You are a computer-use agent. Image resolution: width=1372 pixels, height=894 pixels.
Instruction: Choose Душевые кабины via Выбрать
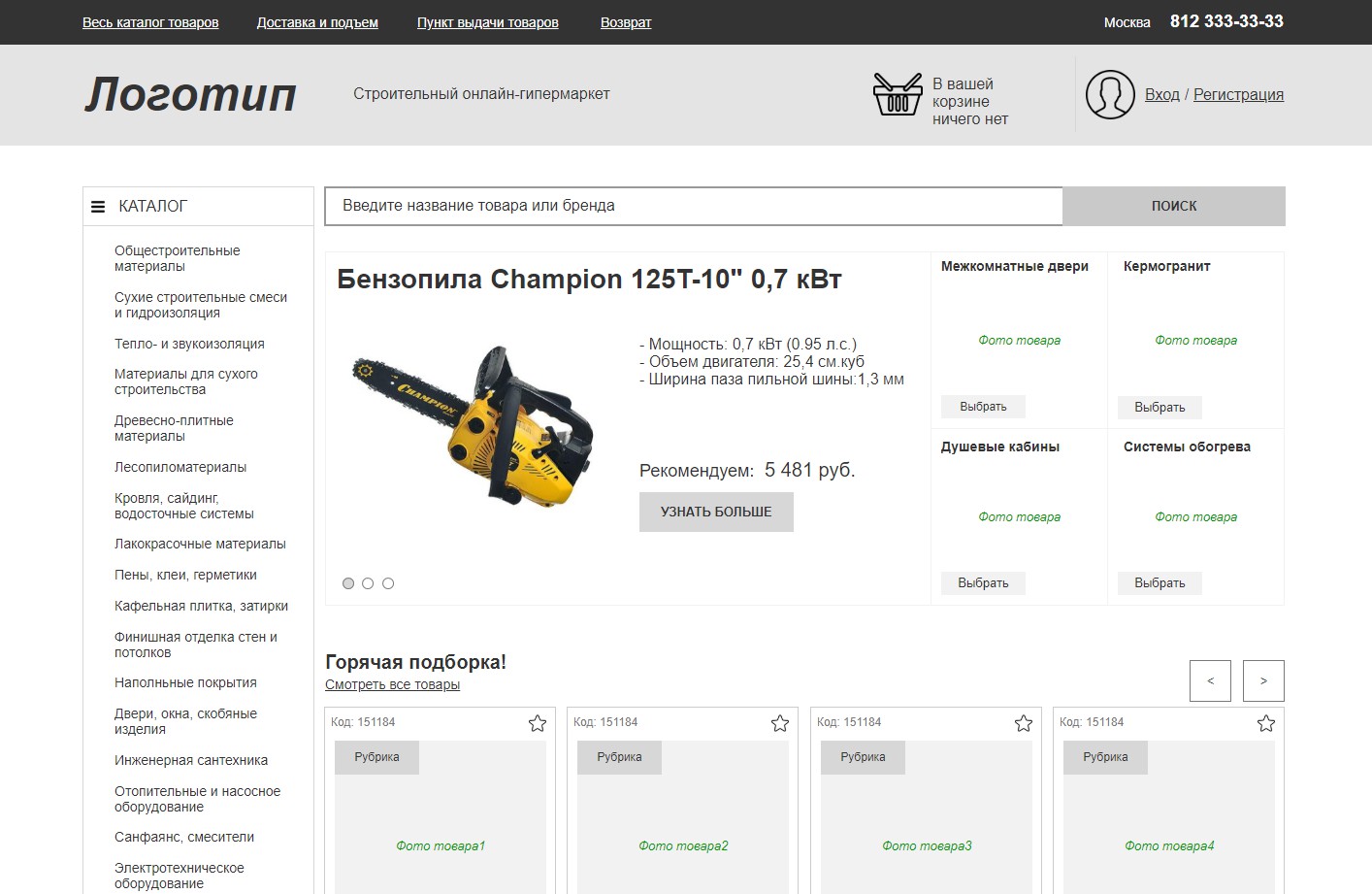click(983, 583)
